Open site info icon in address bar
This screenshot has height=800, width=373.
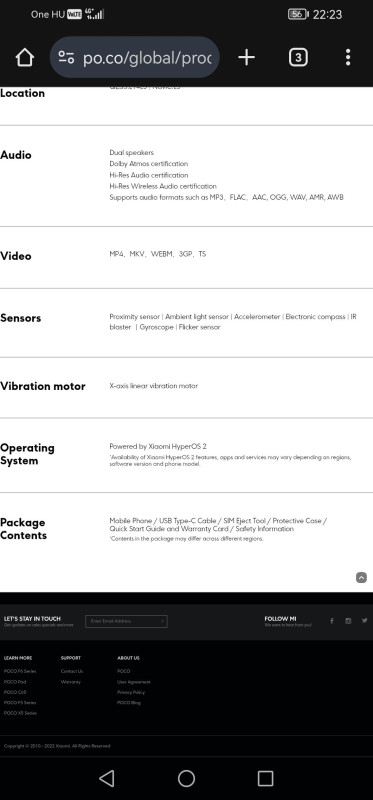coord(66,57)
